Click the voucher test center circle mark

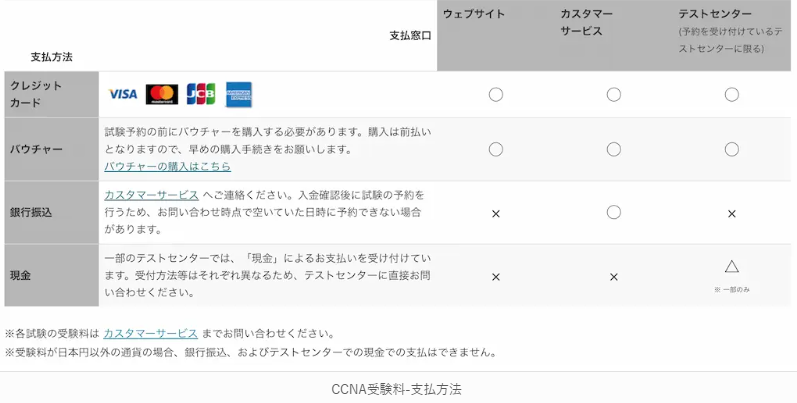tap(731, 149)
